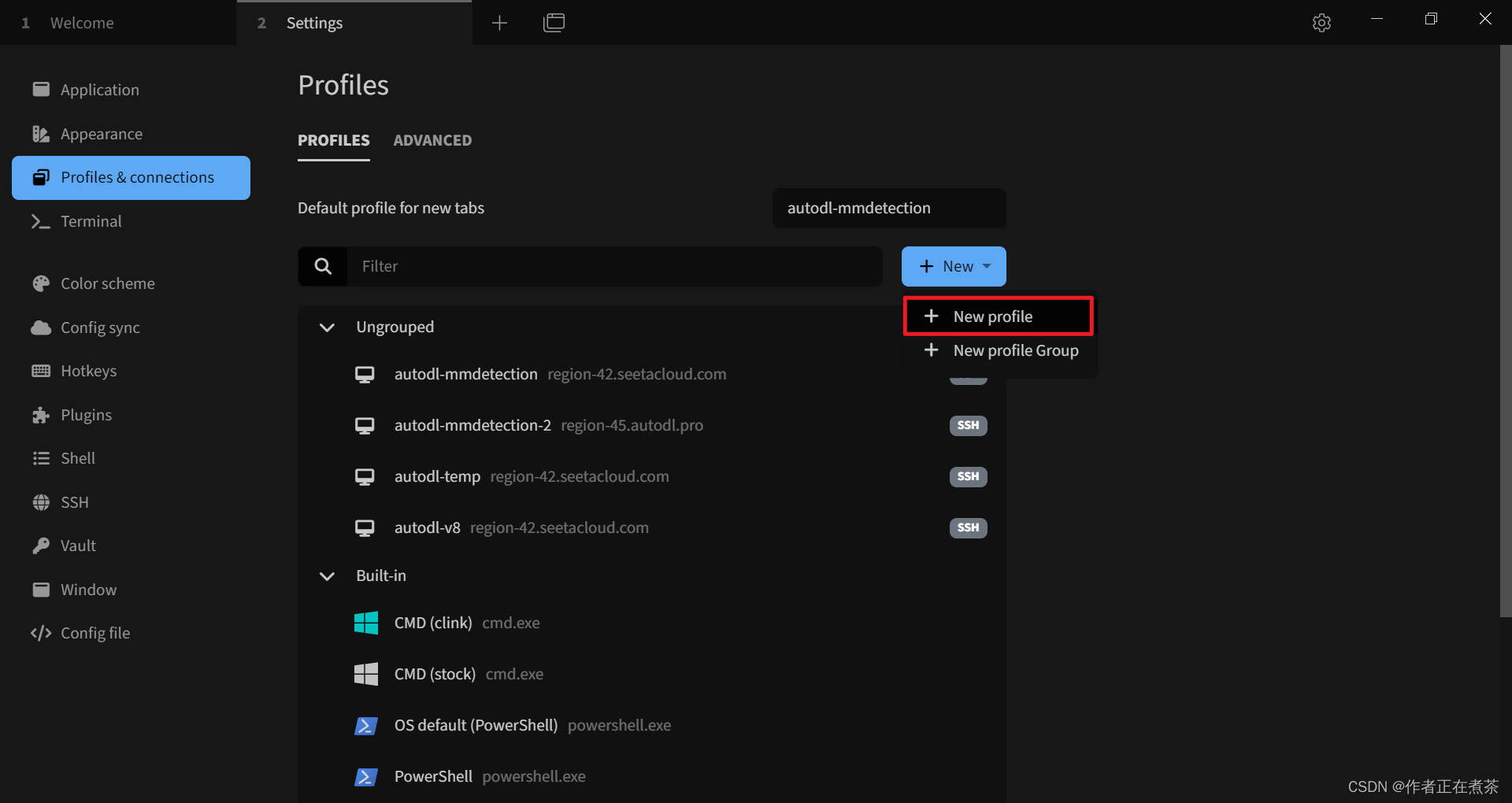1512x803 pixels.
Task: Open Config sync cloud icon
Action: [x=41, y=327]
